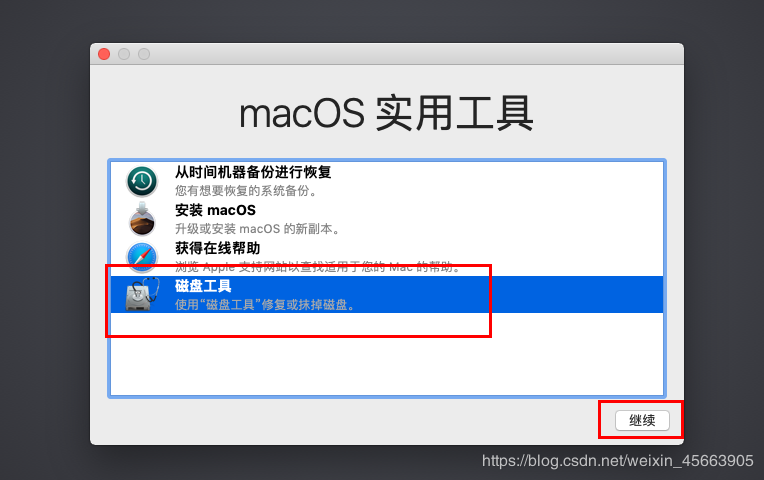
Task: Select 从时间机器备份进行恢复 title
Action: click(x=253, y=172)
